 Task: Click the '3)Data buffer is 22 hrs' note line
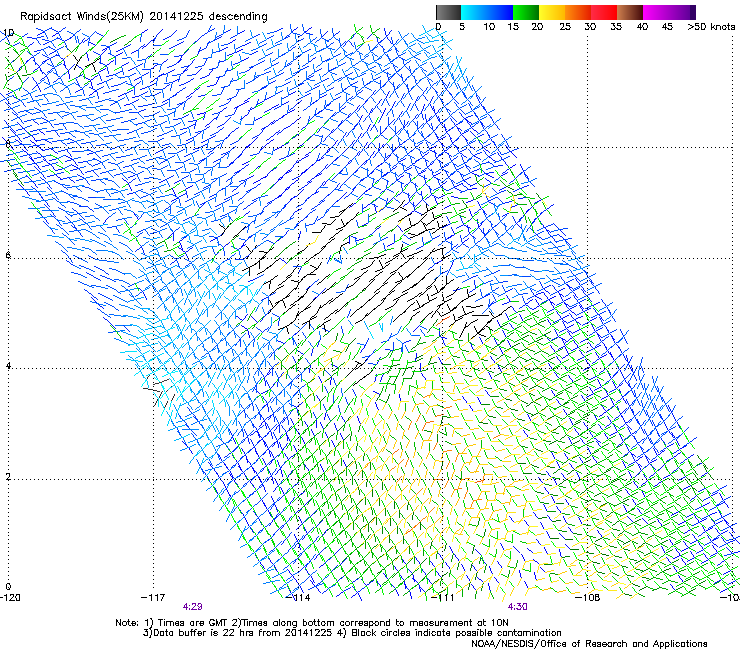[352, 633]
